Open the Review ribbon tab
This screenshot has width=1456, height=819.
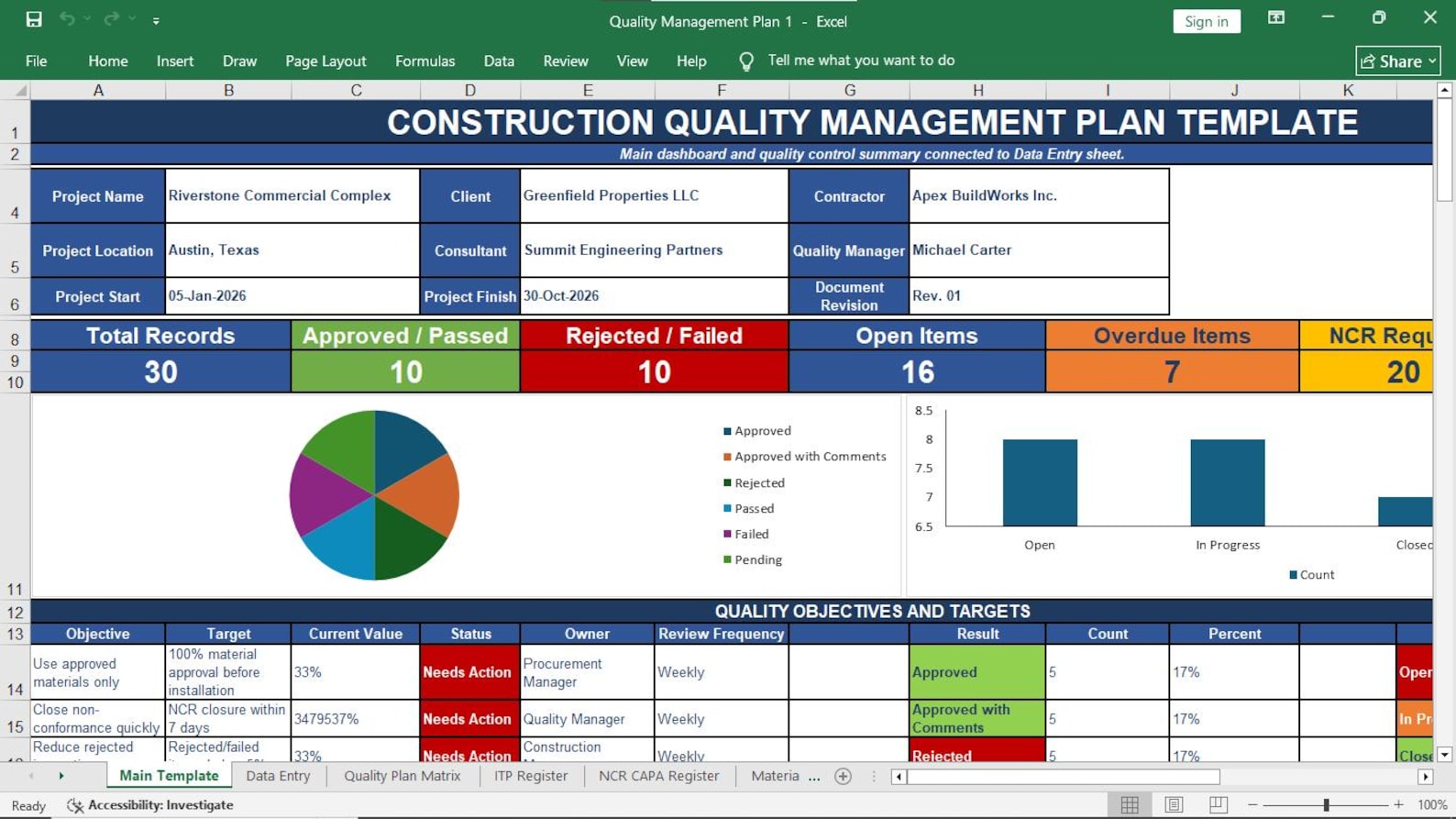pyautogui.click(x=566, y=61)
